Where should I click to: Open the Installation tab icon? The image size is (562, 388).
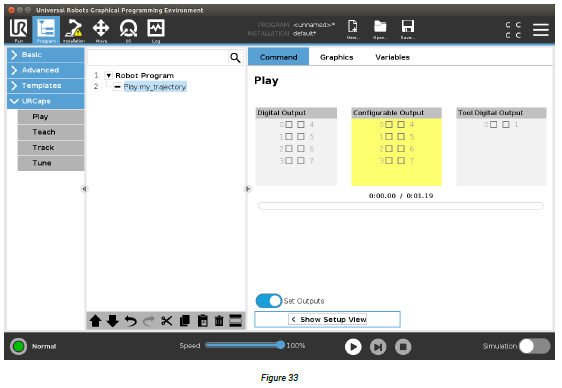(73, 29)
